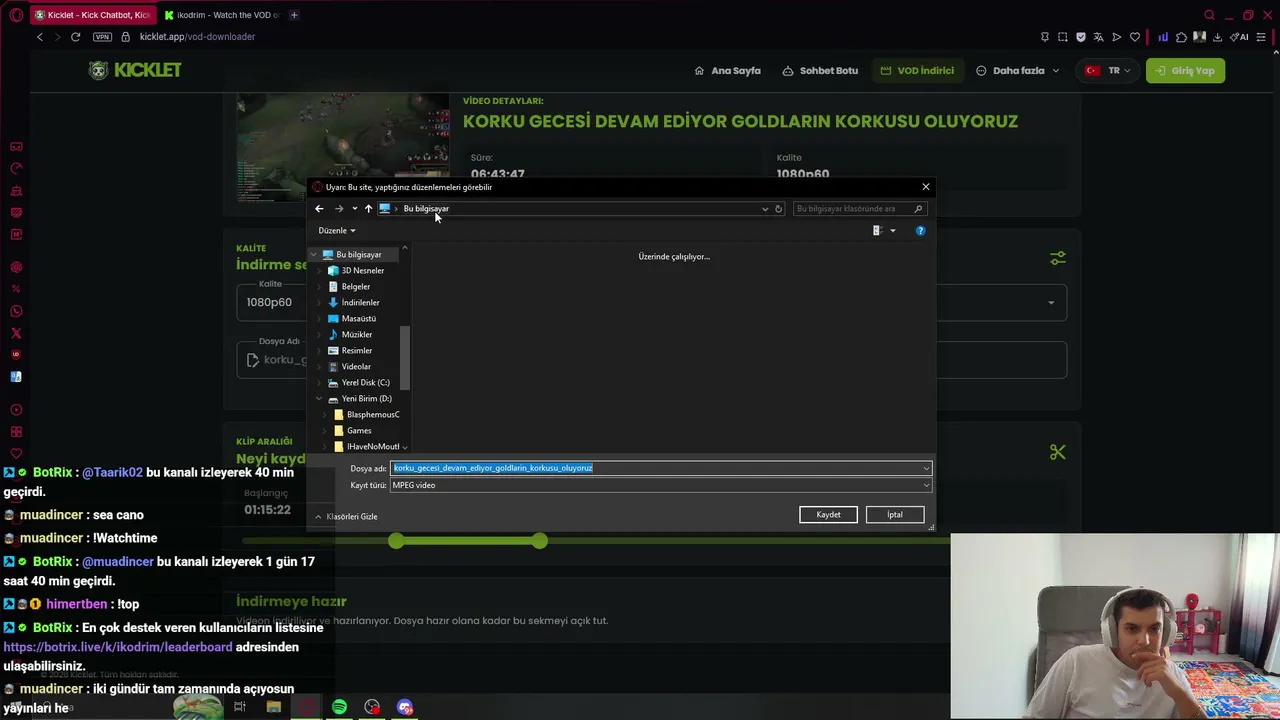Select Masaüstü in the folder tree

pos(359,319)
